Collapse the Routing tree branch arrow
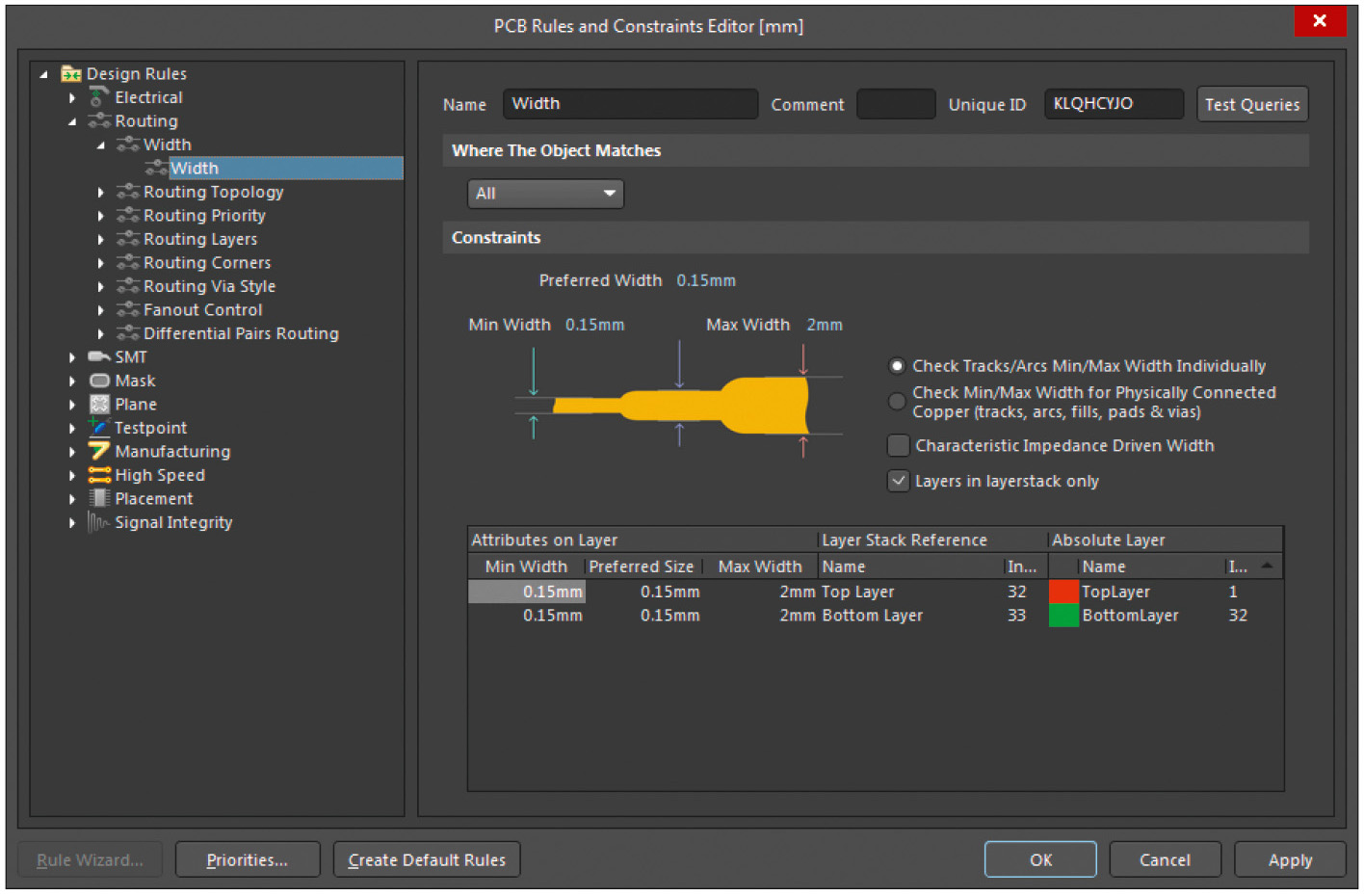This screenshot has width=1364, height=896. click(72, 121)
